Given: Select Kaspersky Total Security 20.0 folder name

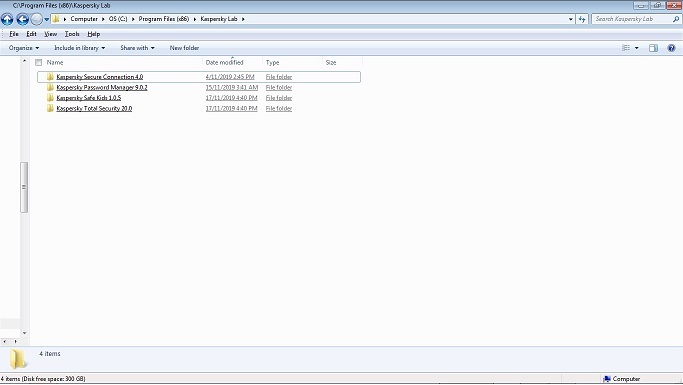Looking at the screenshot, I should 94,108.
